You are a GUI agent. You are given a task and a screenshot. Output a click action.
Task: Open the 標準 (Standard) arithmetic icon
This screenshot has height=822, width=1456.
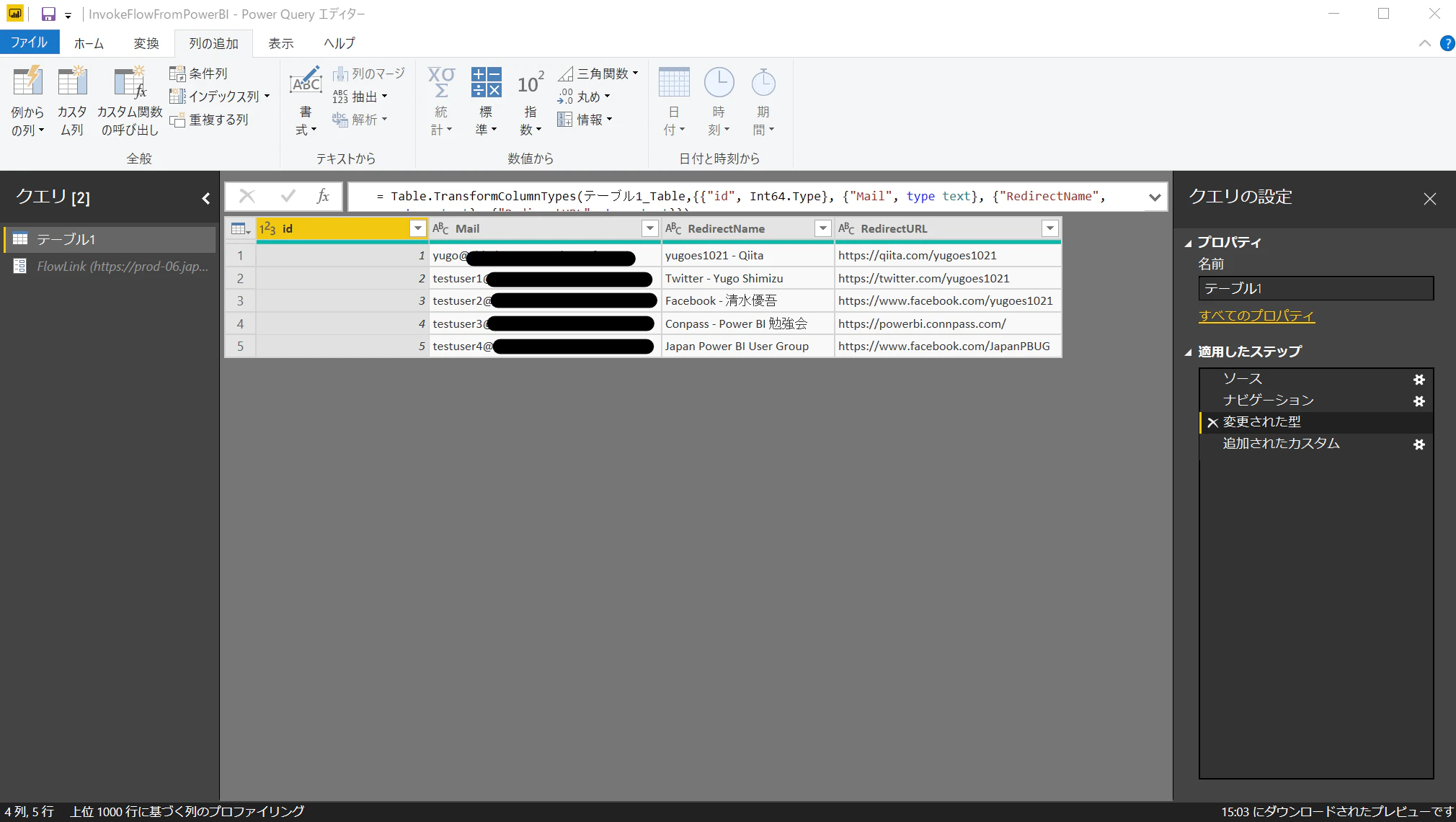point(486,82)
